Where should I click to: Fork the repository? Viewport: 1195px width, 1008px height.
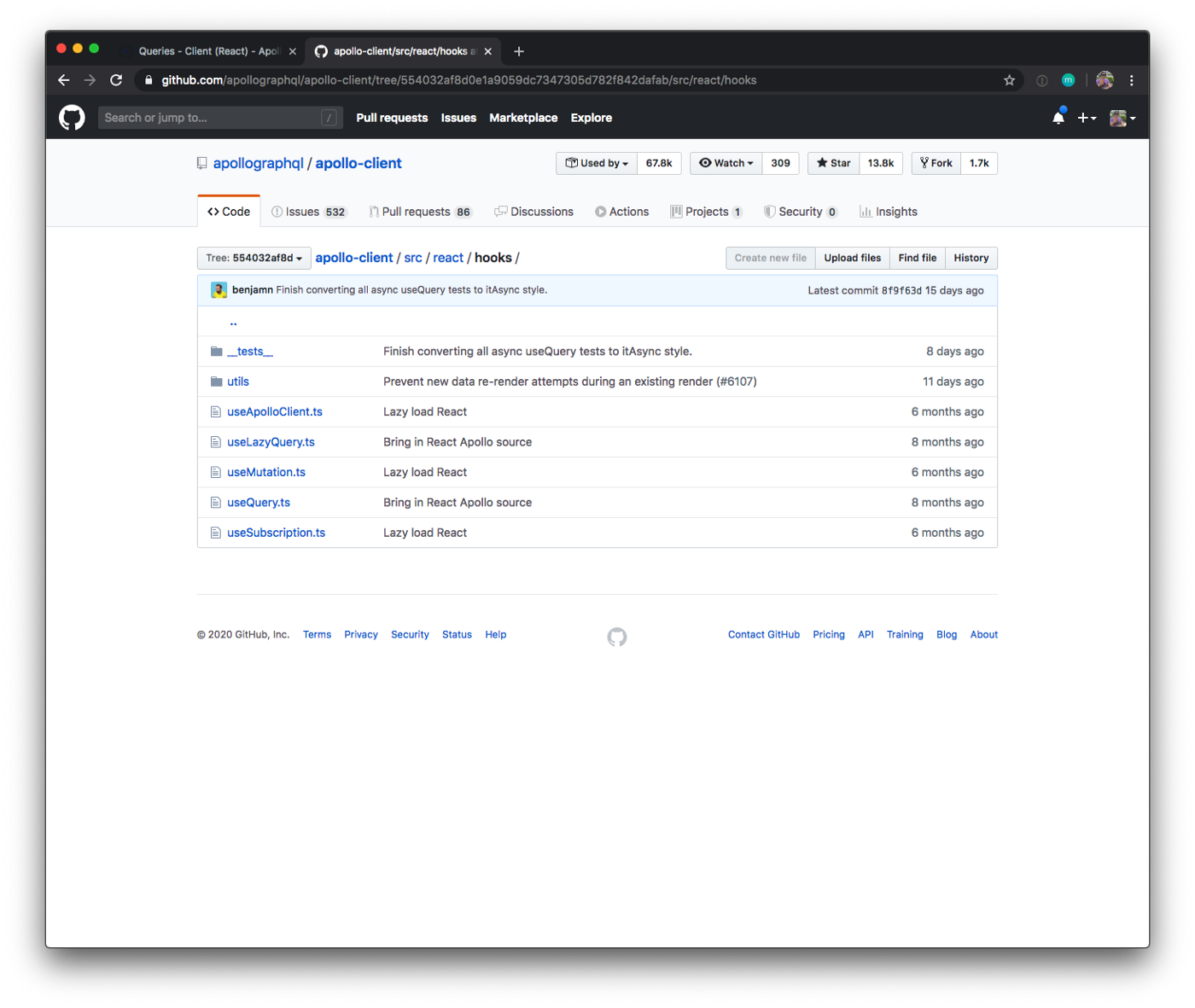point(936,163)
